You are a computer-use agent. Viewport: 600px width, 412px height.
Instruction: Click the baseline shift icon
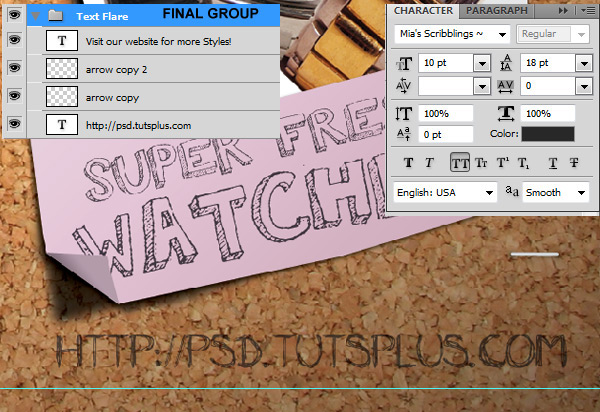404,134
